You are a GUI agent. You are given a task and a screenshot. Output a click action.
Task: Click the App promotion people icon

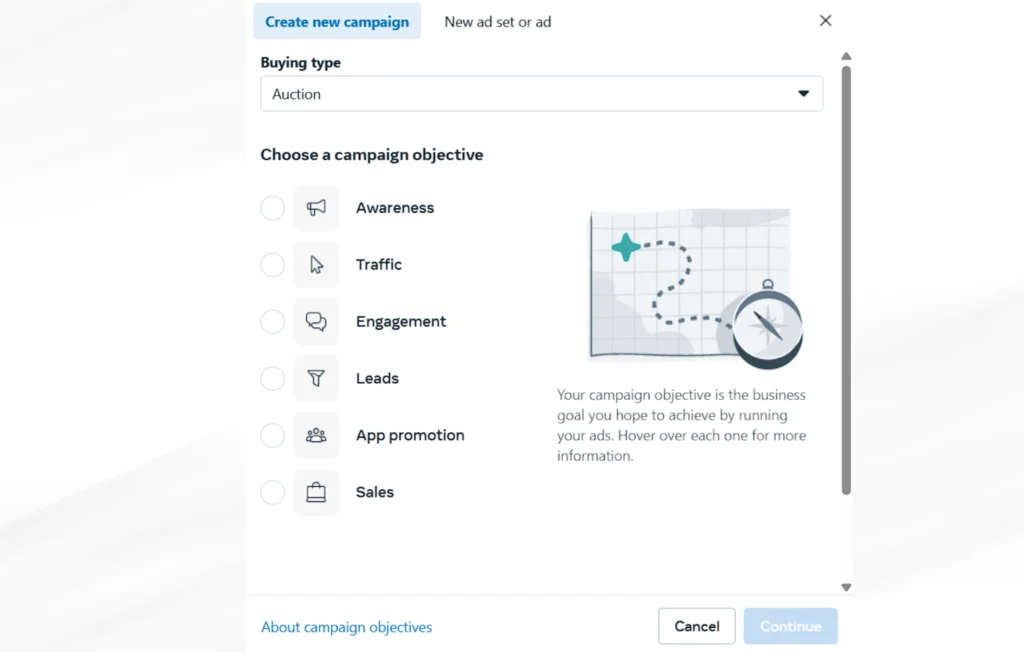(x=316, y=435)
